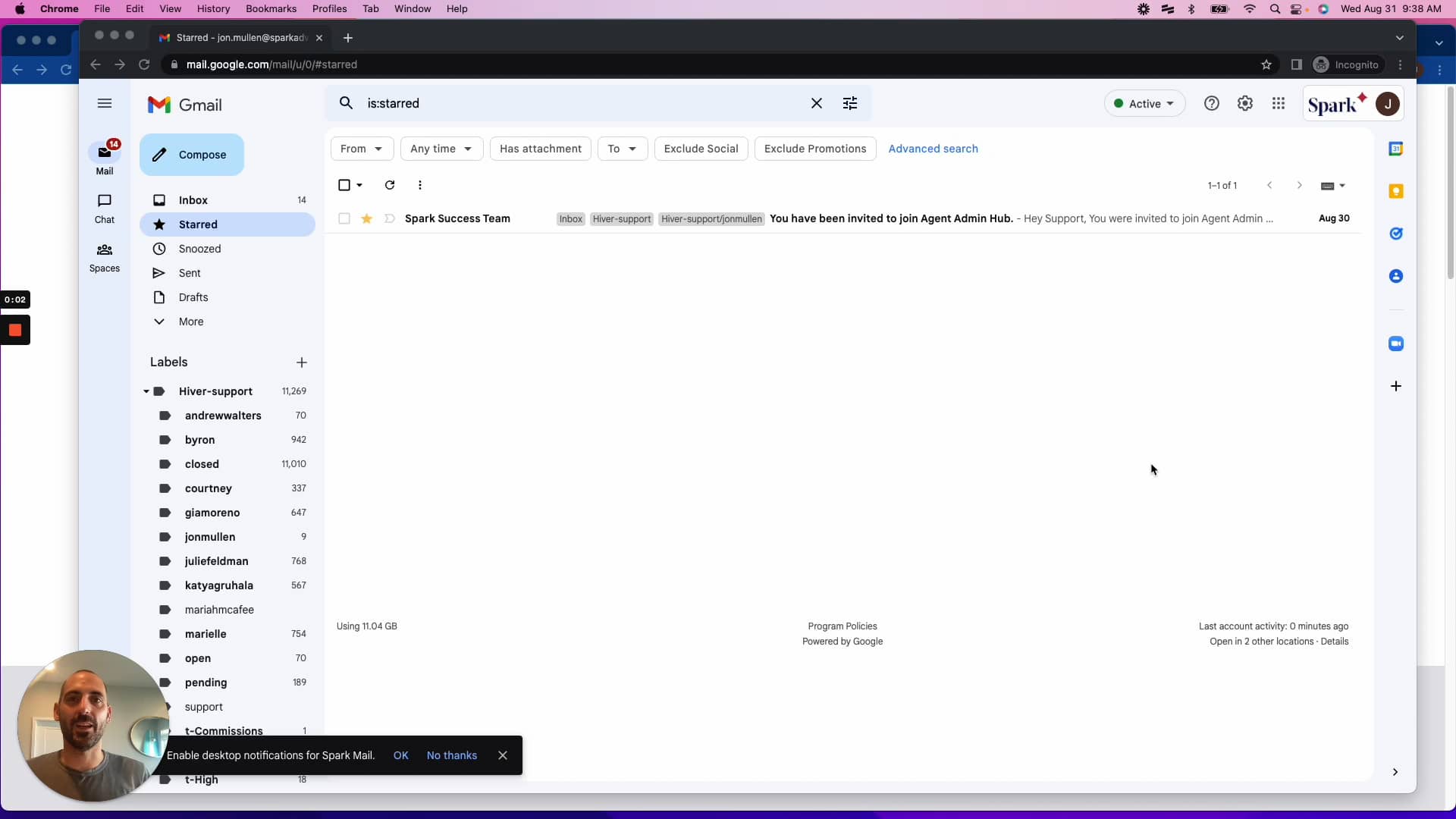Screen dimensions: 1456x819
Task: Open the Active status dropdown
Action: pyautogui.click(x=1144, y=104)
